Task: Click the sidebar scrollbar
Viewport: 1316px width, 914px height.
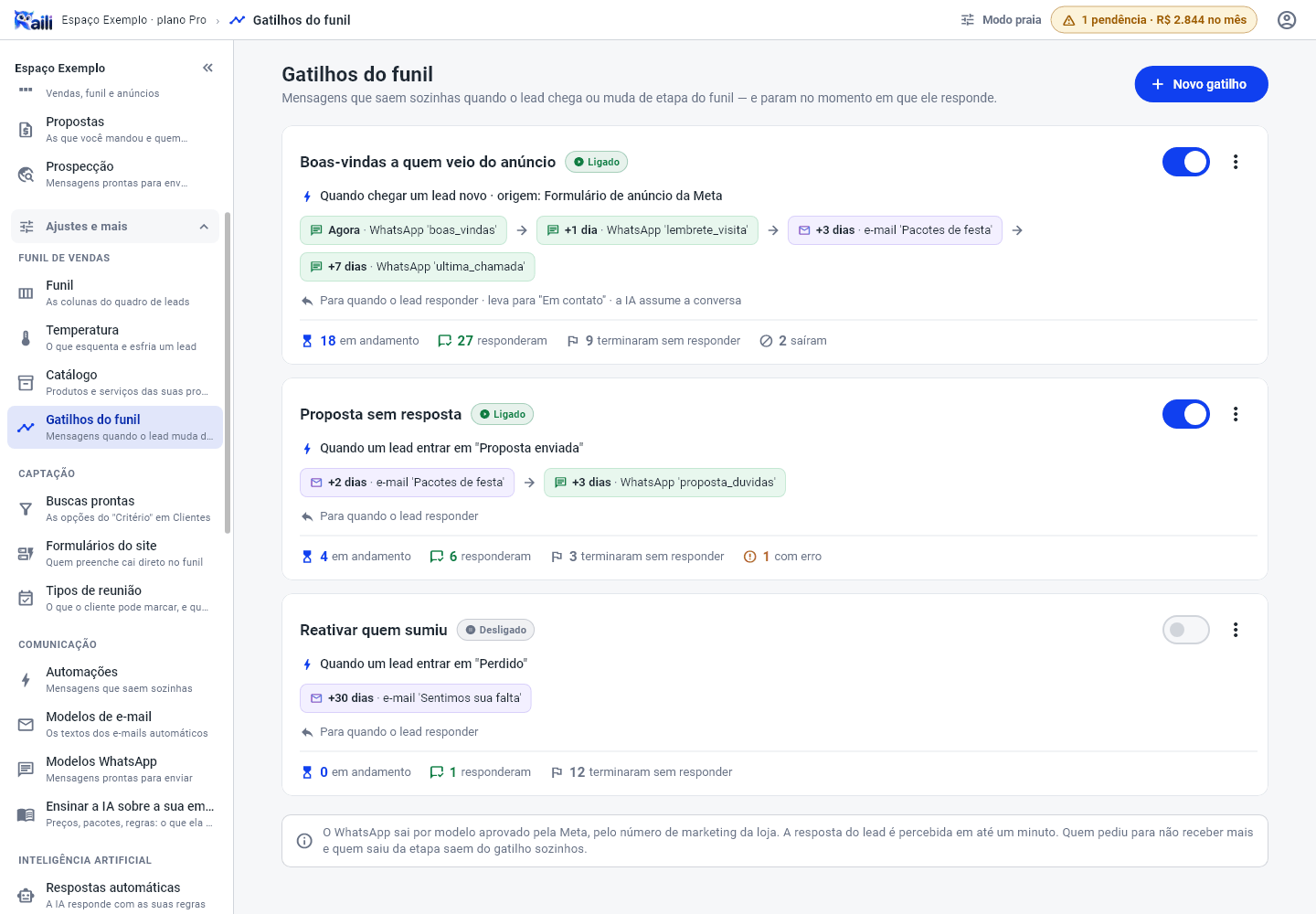Action: pyautogui.click(x=228, y=373)
